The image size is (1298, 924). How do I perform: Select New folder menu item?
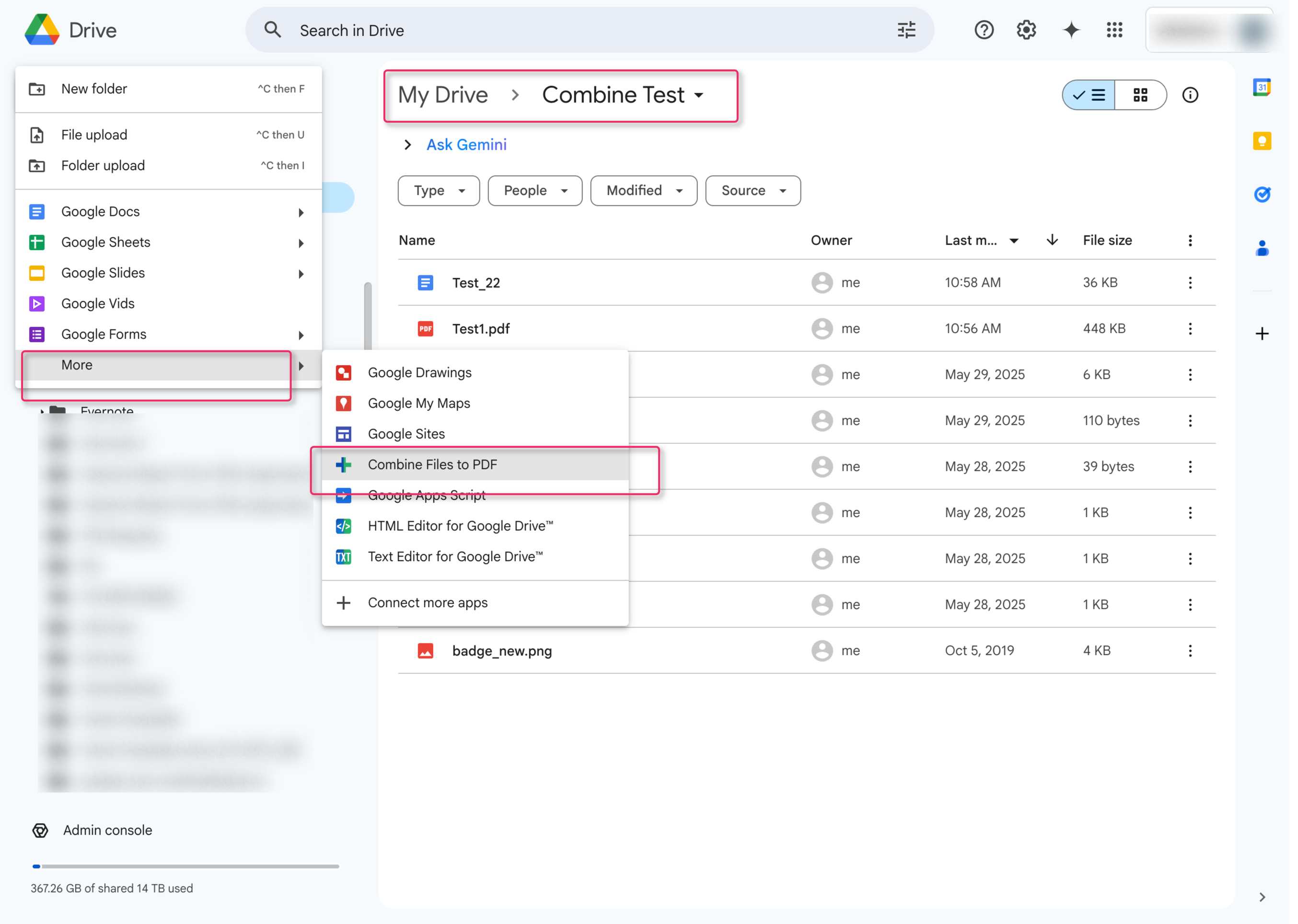tap(168, 89)
